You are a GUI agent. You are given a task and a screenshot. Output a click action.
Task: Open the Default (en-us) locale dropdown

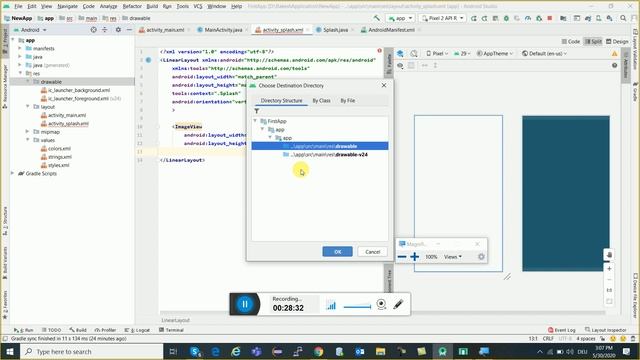(544, 53)
